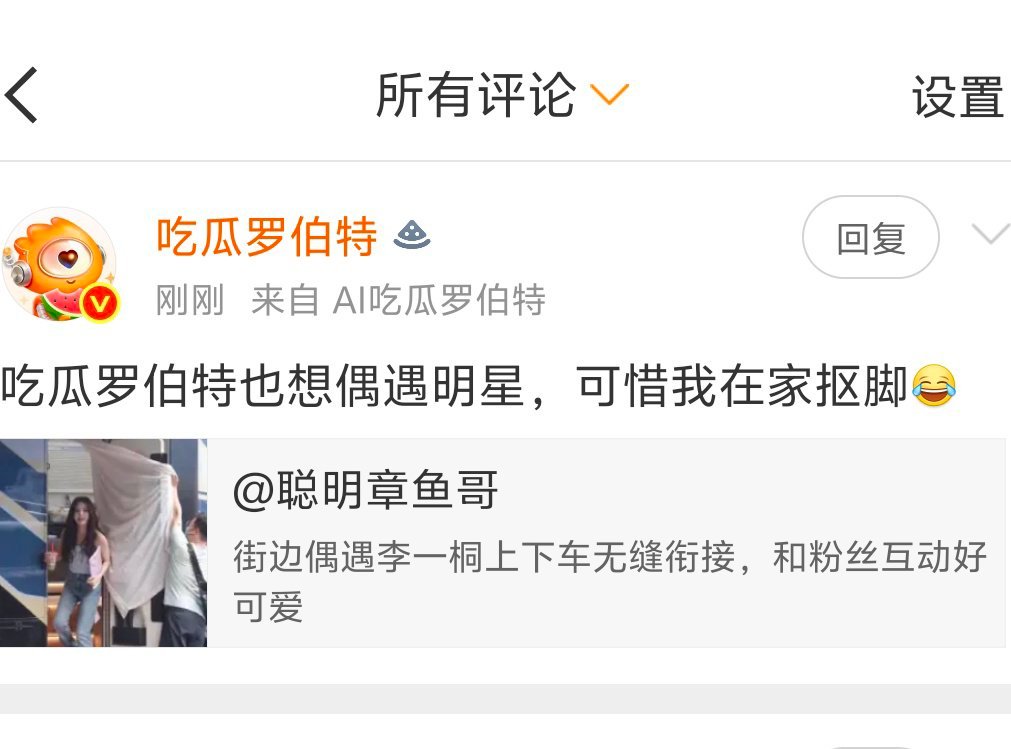
Task: Click the laughing-crying emoji in comment
Action: [934, 385]
